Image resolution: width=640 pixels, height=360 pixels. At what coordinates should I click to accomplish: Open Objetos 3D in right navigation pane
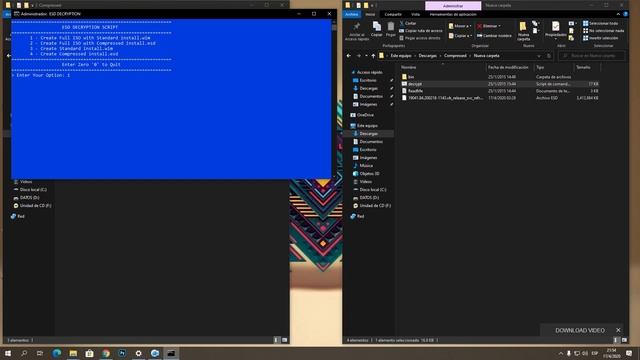click(369, 173)
